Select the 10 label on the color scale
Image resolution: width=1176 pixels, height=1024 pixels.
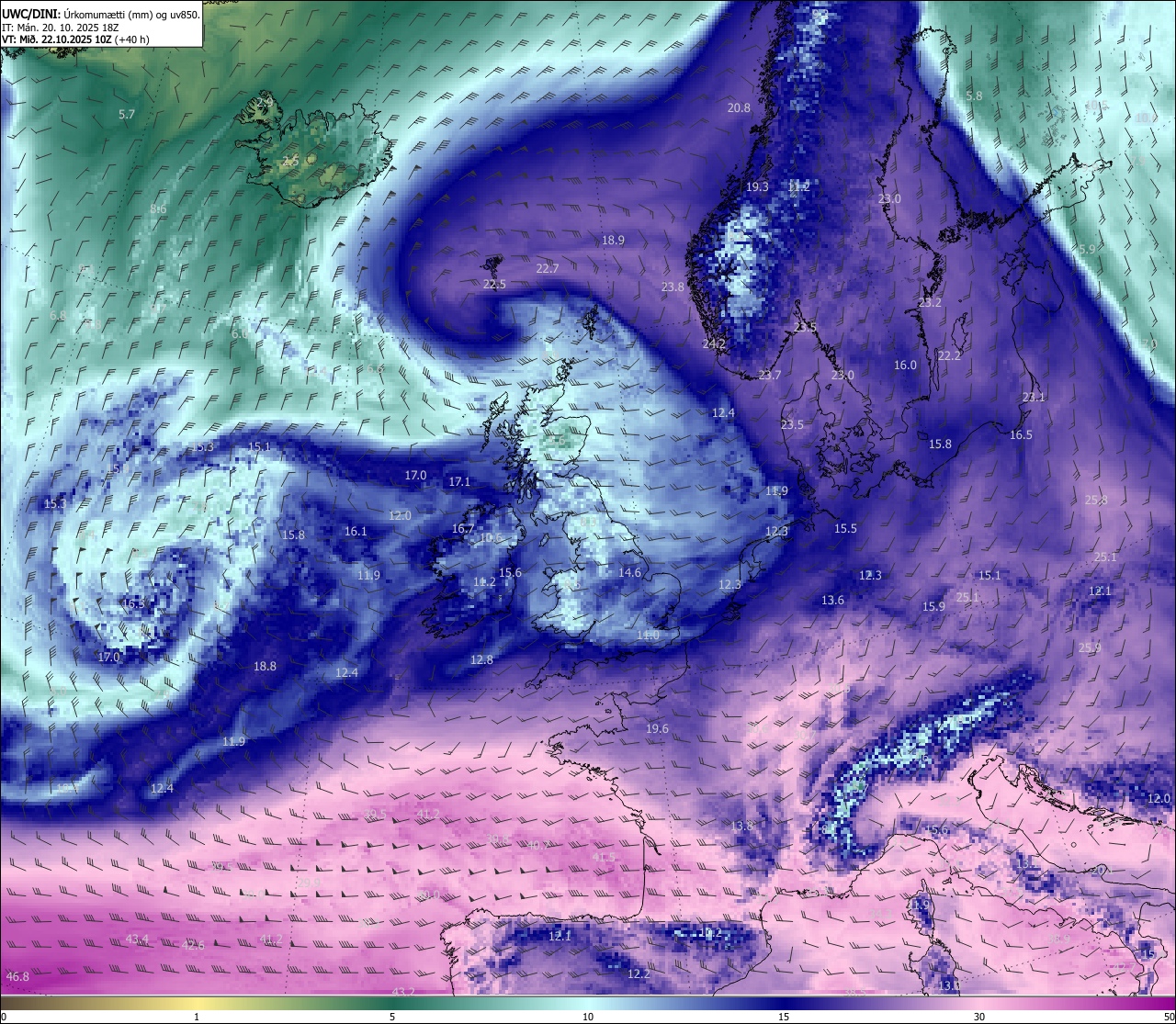588,1017
